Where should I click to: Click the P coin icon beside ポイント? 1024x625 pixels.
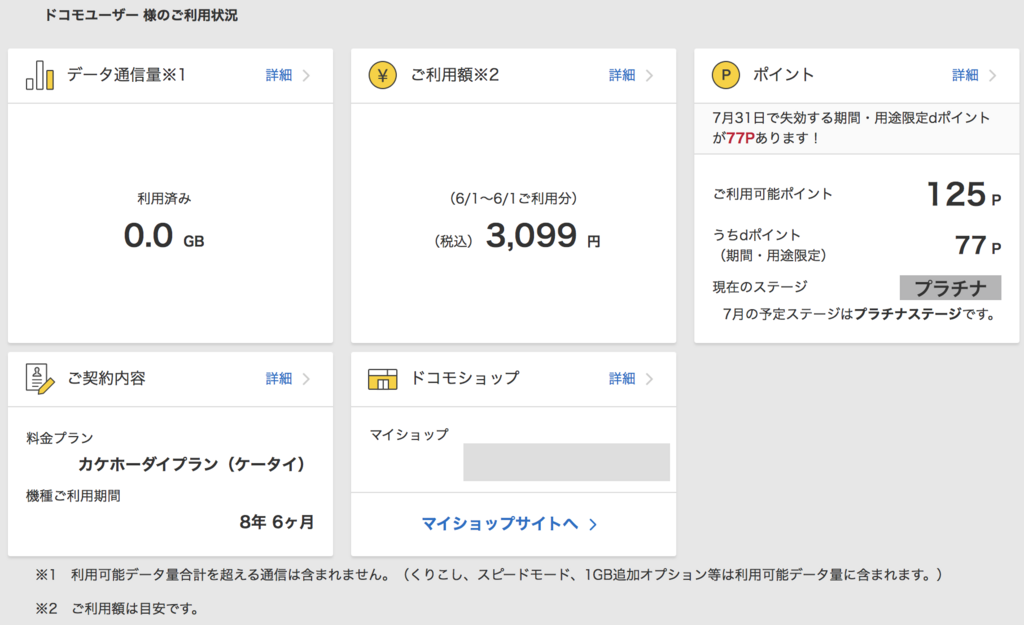pos(726,75)
